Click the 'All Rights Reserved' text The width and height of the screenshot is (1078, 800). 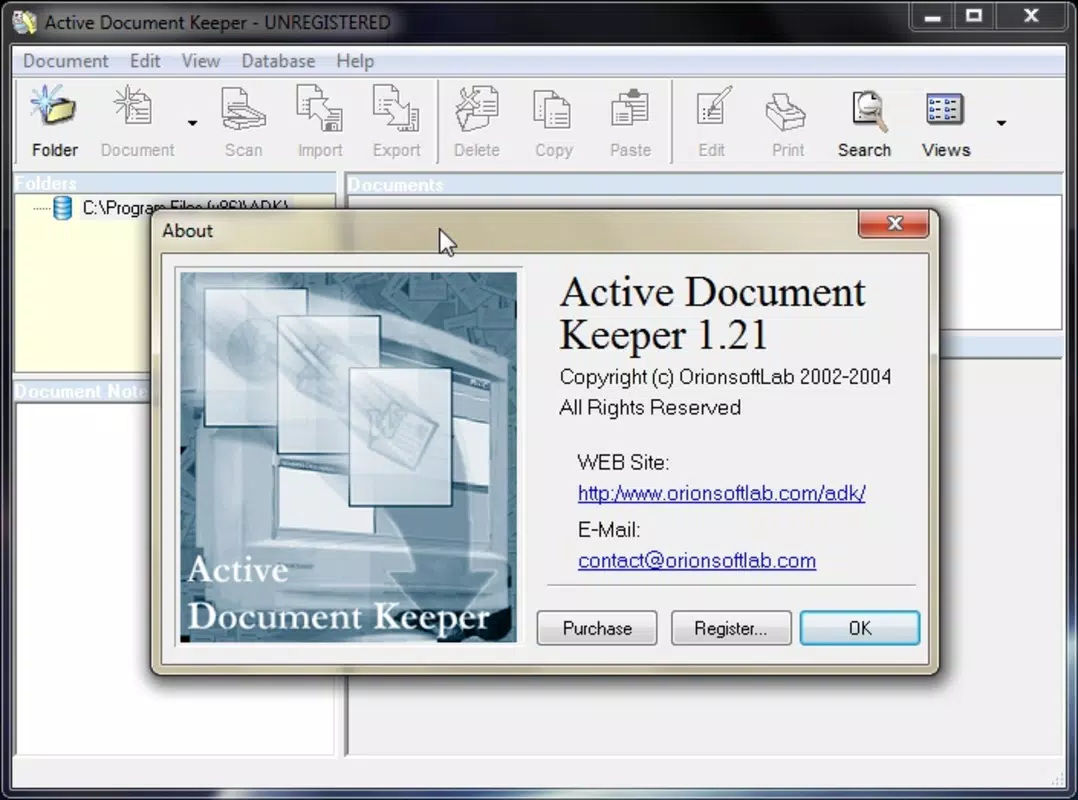[650, 408]
